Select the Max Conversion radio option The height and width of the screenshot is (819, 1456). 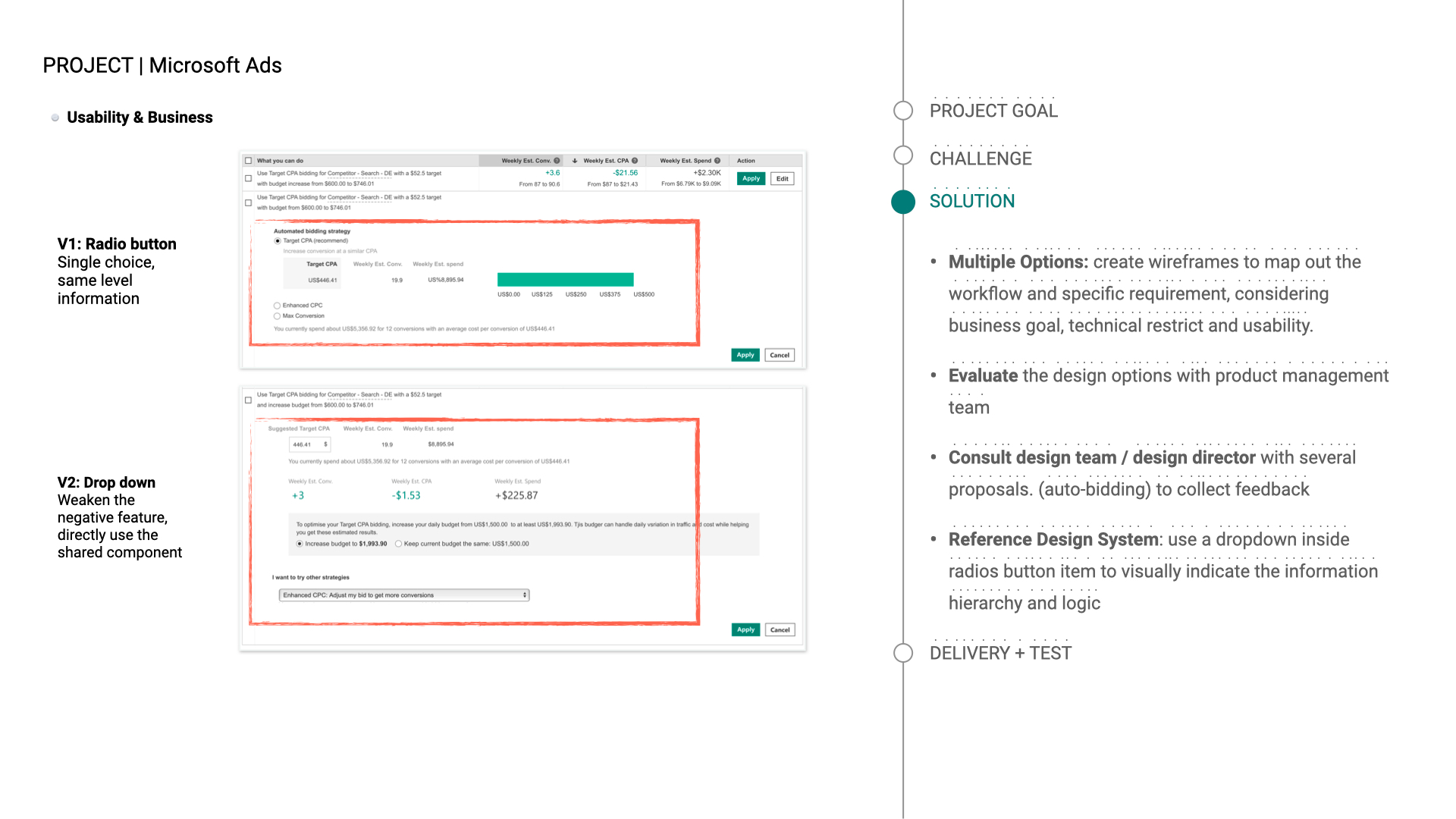click(278, 316)
